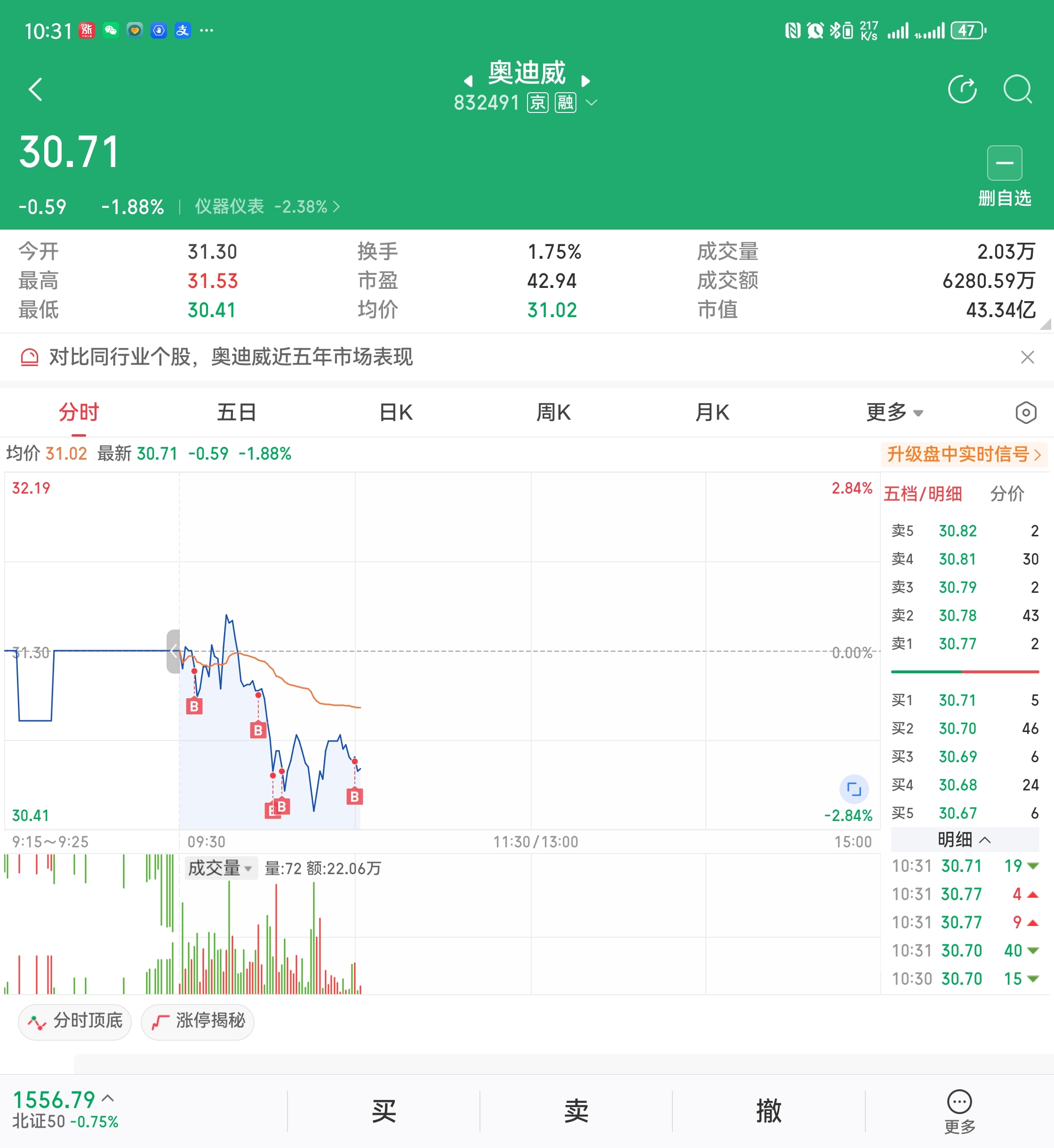Tap the WeChat notification icon
The height and width of the screenshot is (1148, 1054).
(x=111, y=30)
